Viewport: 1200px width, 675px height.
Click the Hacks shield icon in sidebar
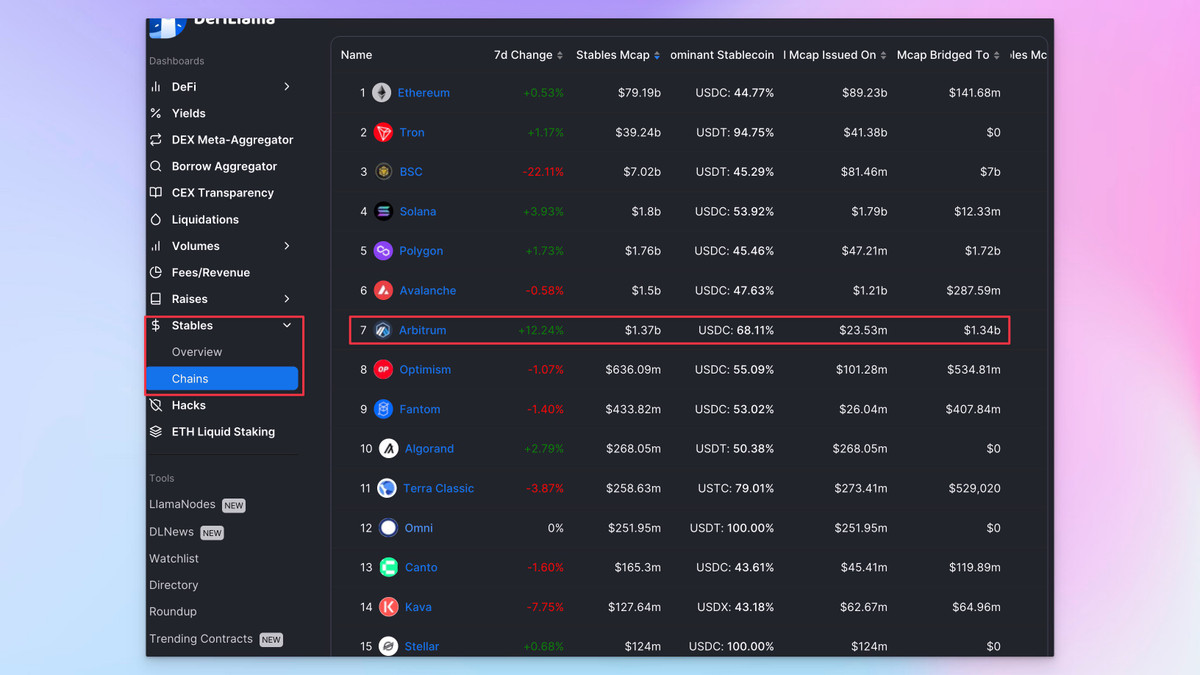pos(156,405)
